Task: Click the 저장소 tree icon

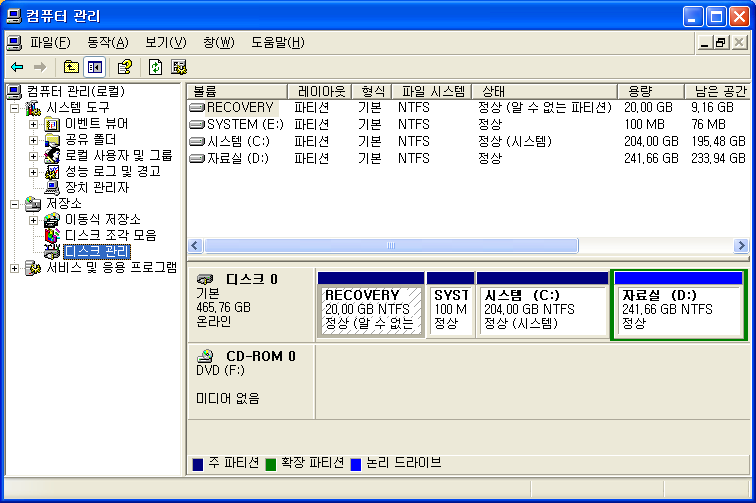Action: (33, 204)
